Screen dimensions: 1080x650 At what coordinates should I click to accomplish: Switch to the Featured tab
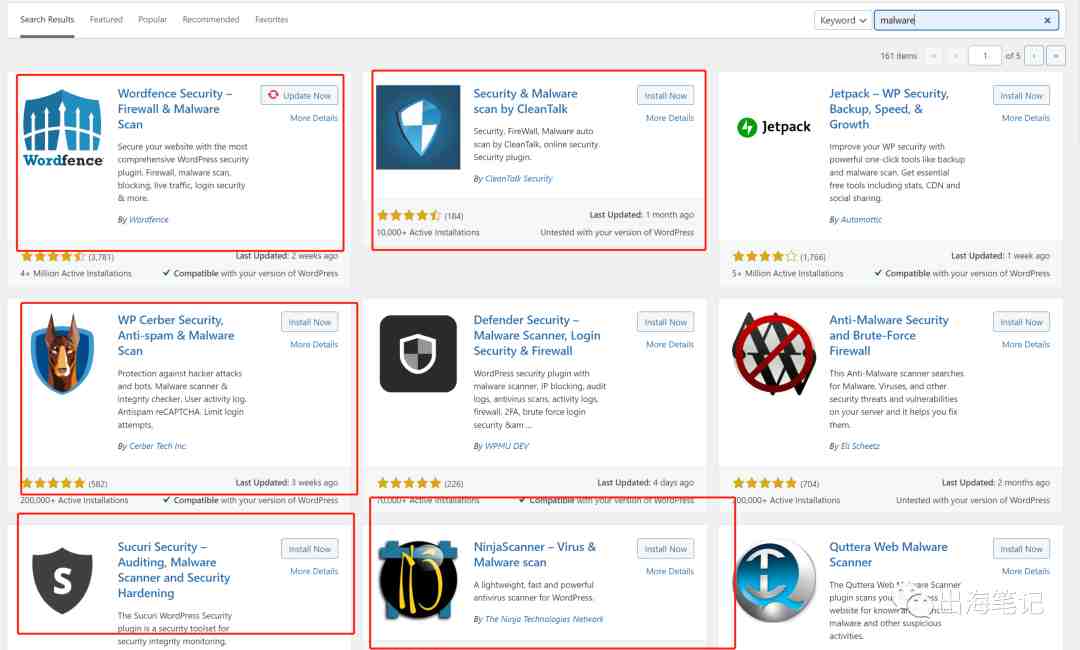106,19
